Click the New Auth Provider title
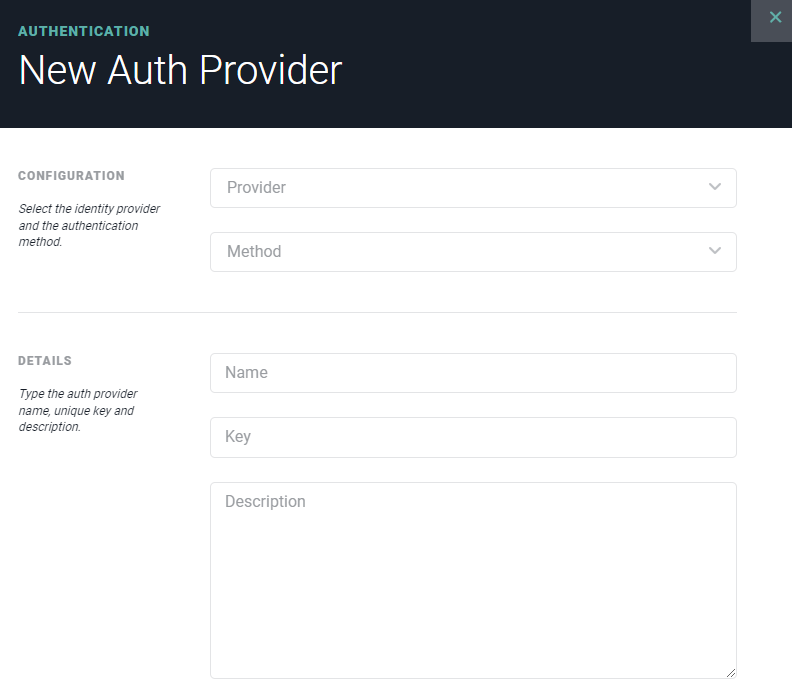 [x=180, y=70]
